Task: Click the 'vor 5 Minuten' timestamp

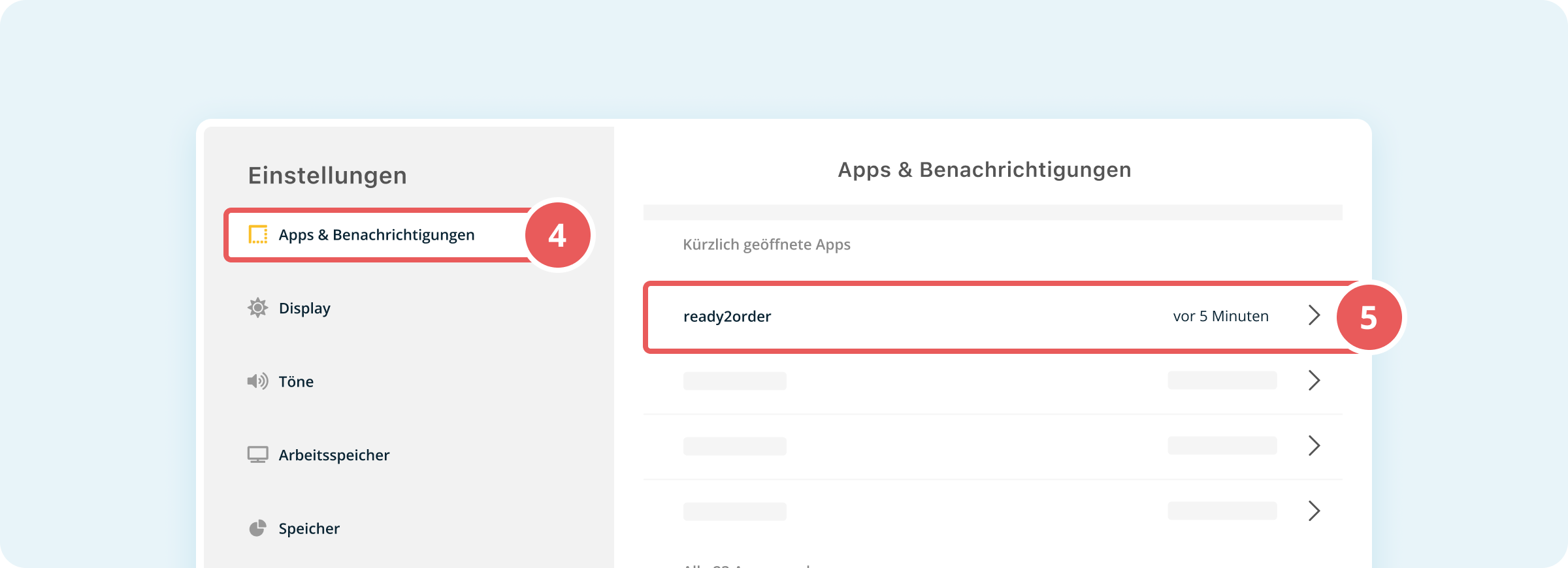Action: 1220,316
